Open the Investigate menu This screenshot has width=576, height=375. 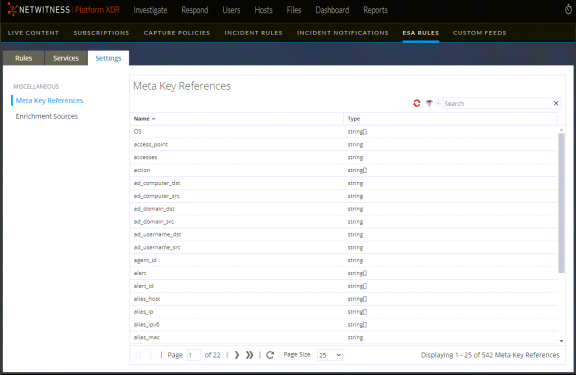click(150, 10)
